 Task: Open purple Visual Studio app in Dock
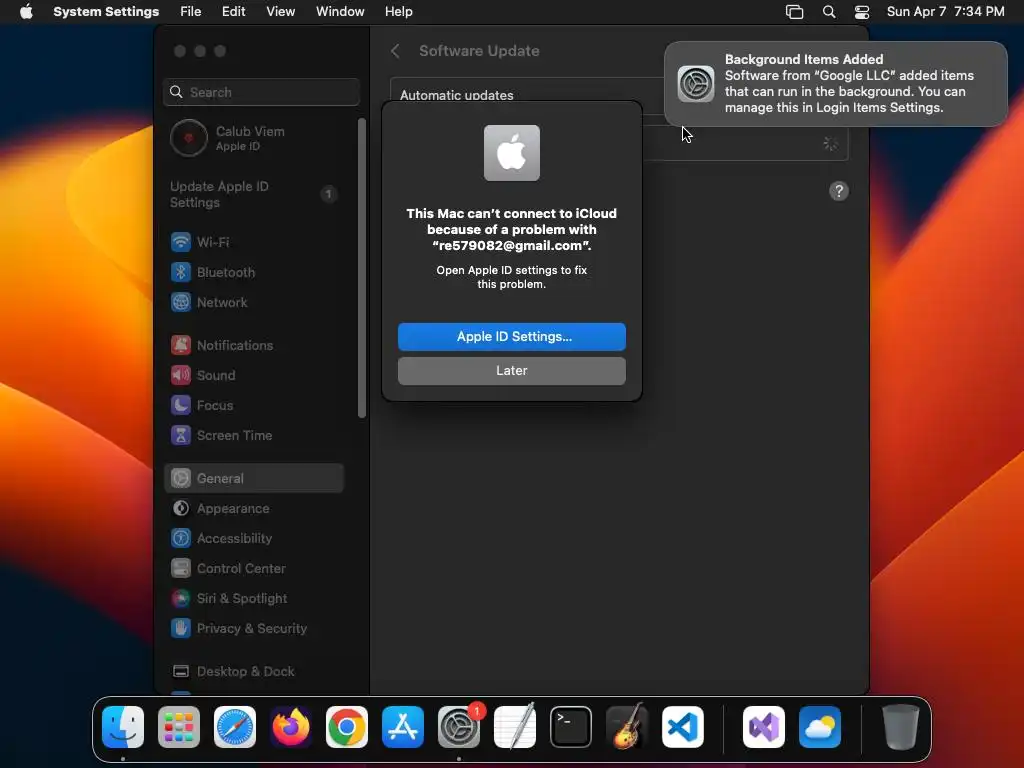click(764, 727)
